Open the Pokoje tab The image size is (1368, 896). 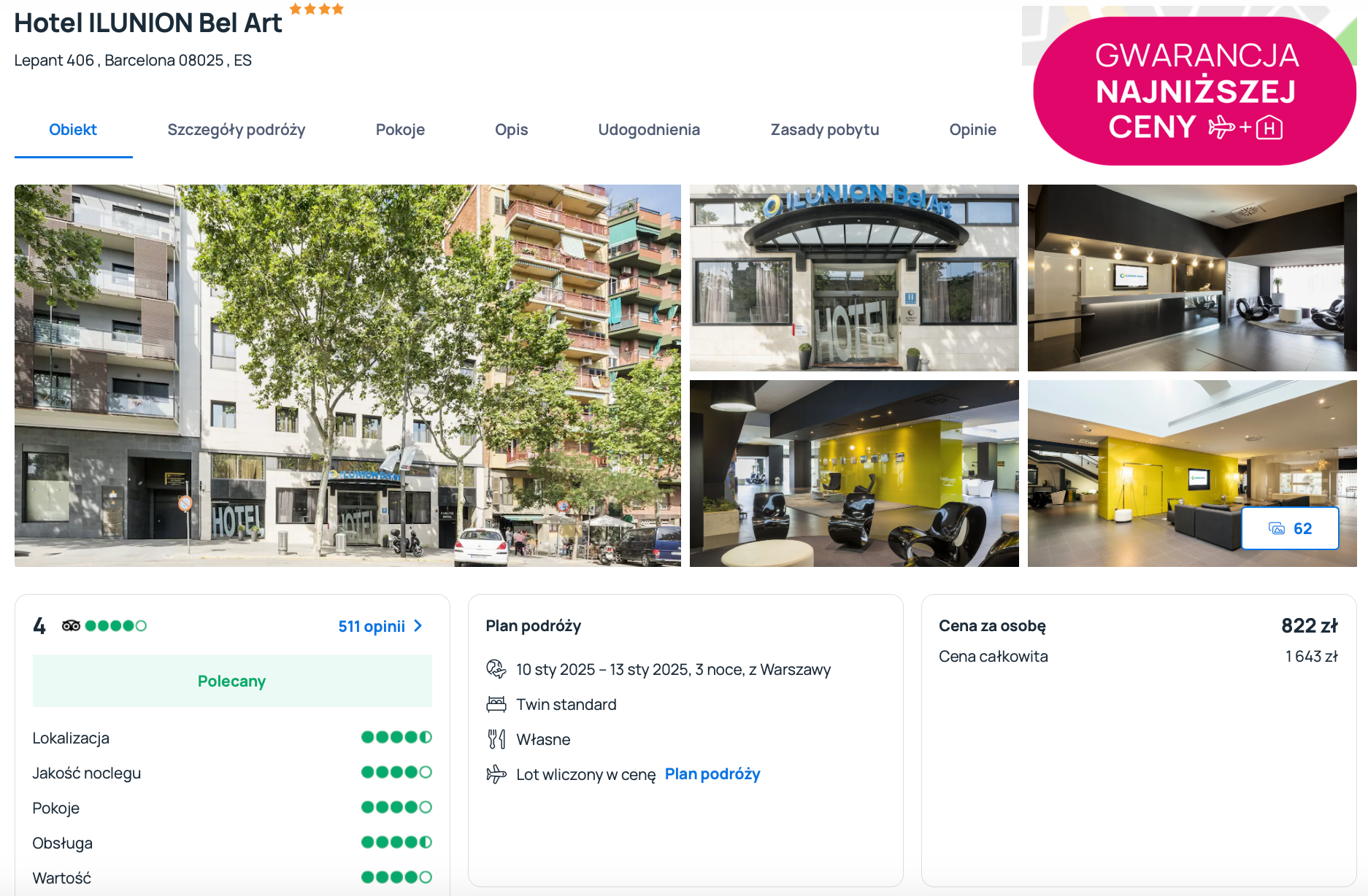pos(400,130)
